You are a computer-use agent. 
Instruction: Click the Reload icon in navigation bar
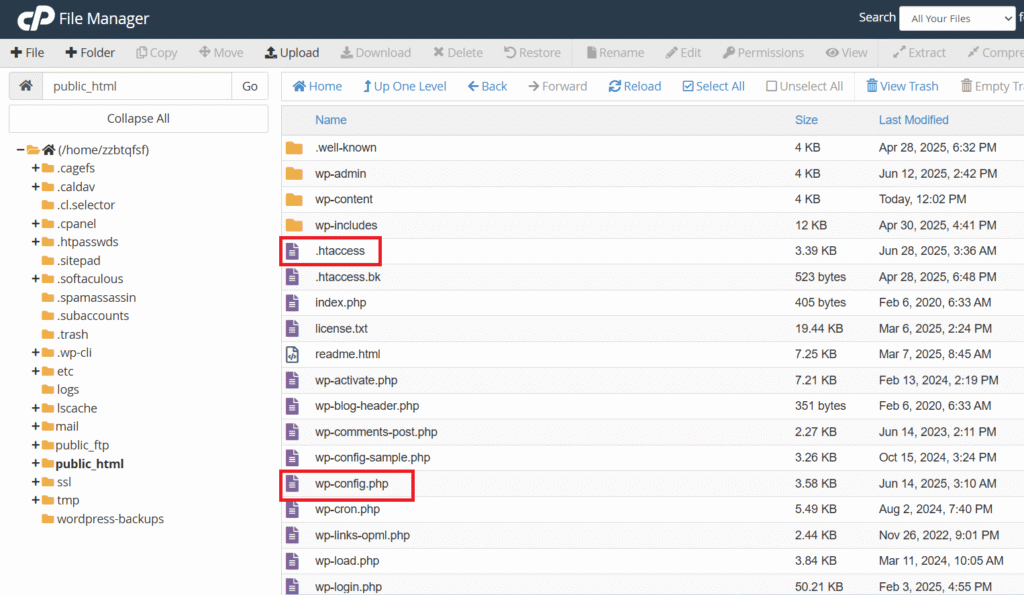coord(634,86)
